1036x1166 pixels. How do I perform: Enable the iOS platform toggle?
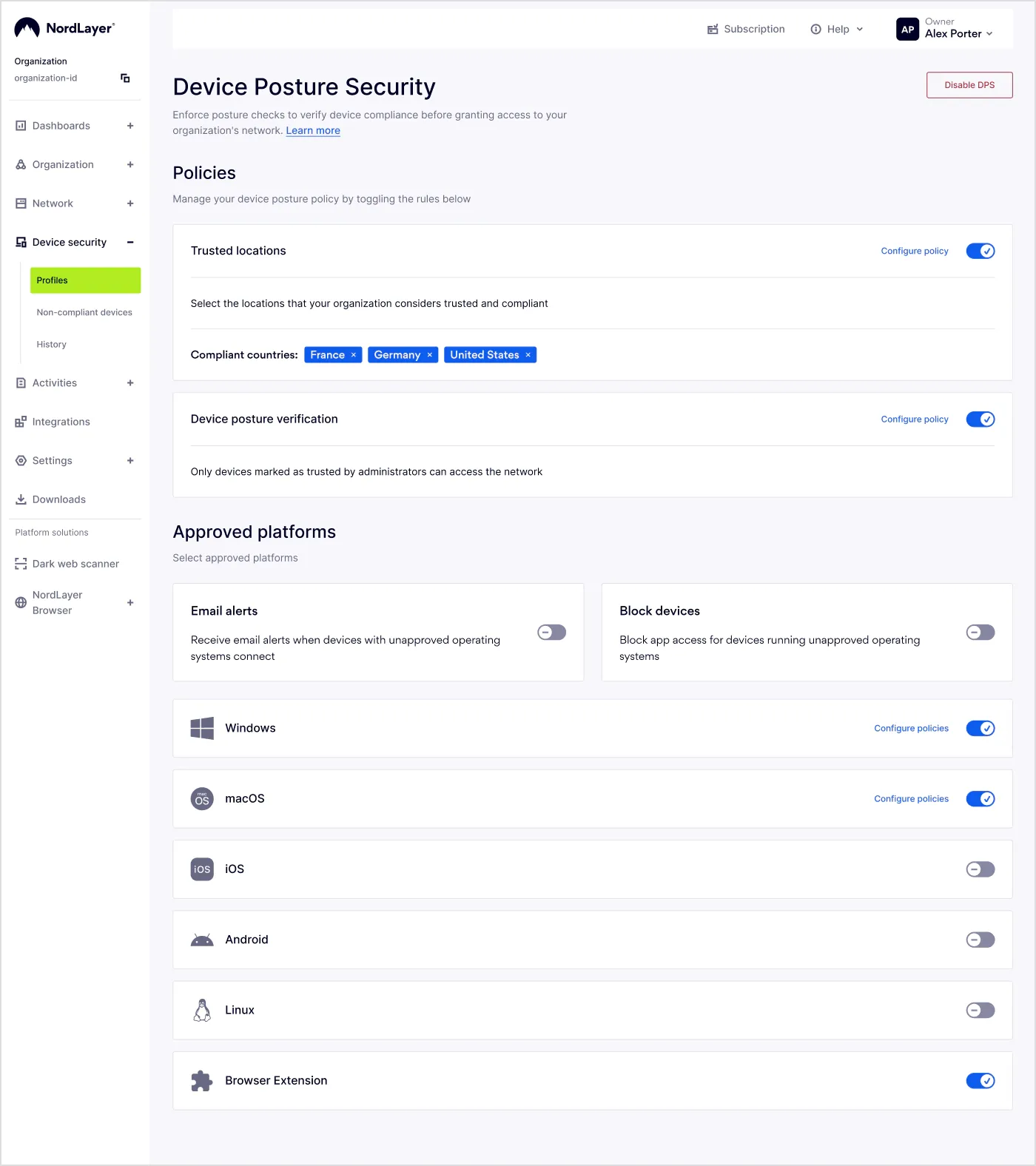[x=980, y=869]
